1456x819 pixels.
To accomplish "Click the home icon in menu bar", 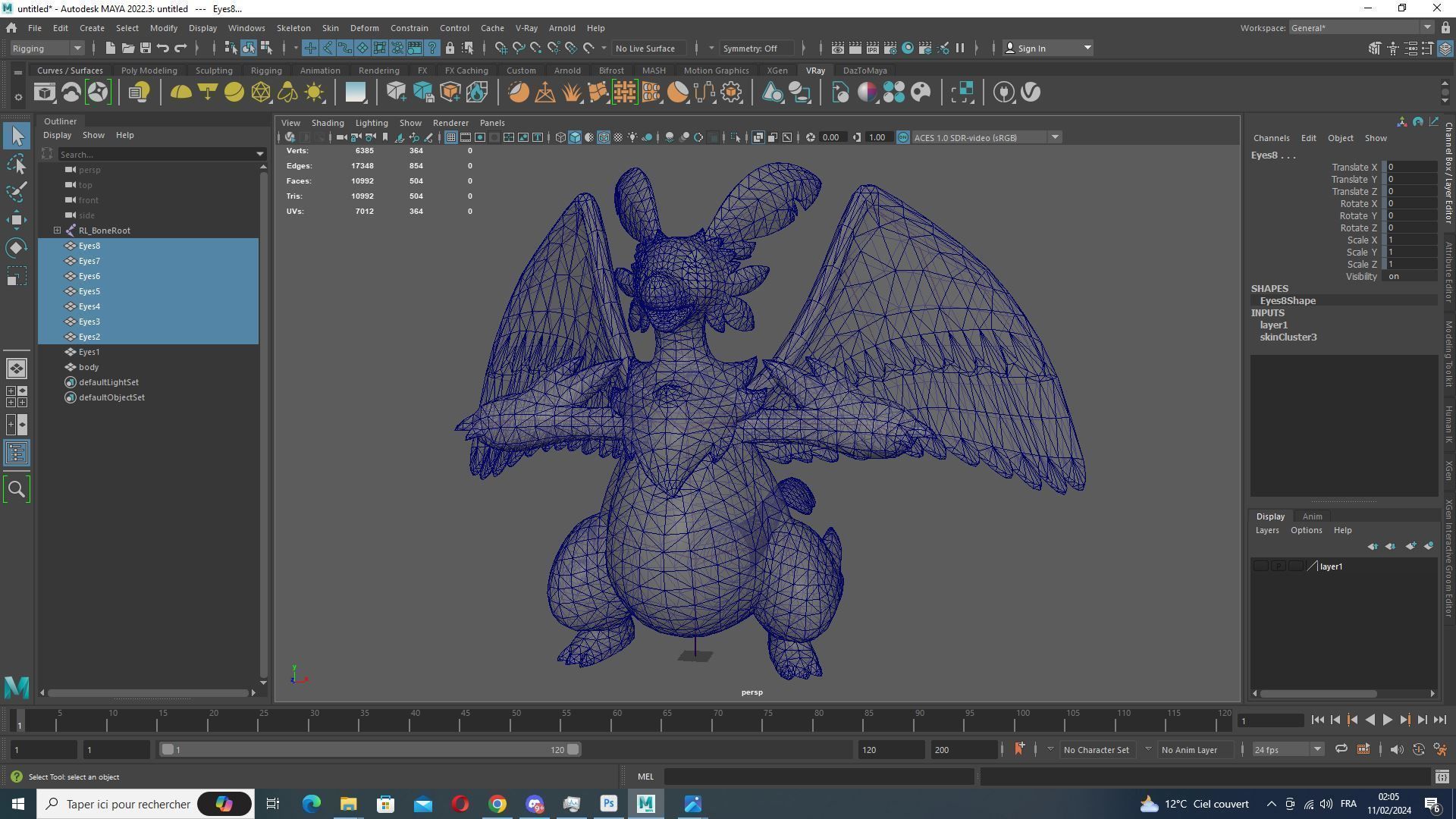I will pos(11,28).
